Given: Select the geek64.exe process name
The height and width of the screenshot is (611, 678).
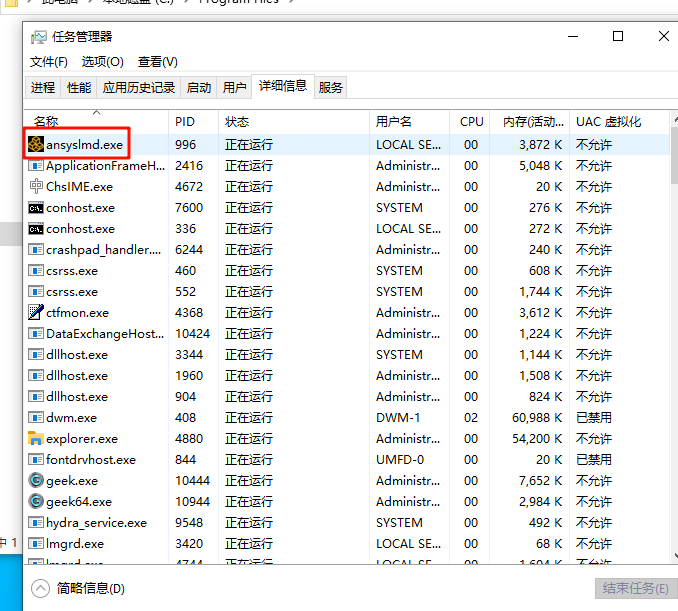Looking at the screenshot, I should click(79, 501).
